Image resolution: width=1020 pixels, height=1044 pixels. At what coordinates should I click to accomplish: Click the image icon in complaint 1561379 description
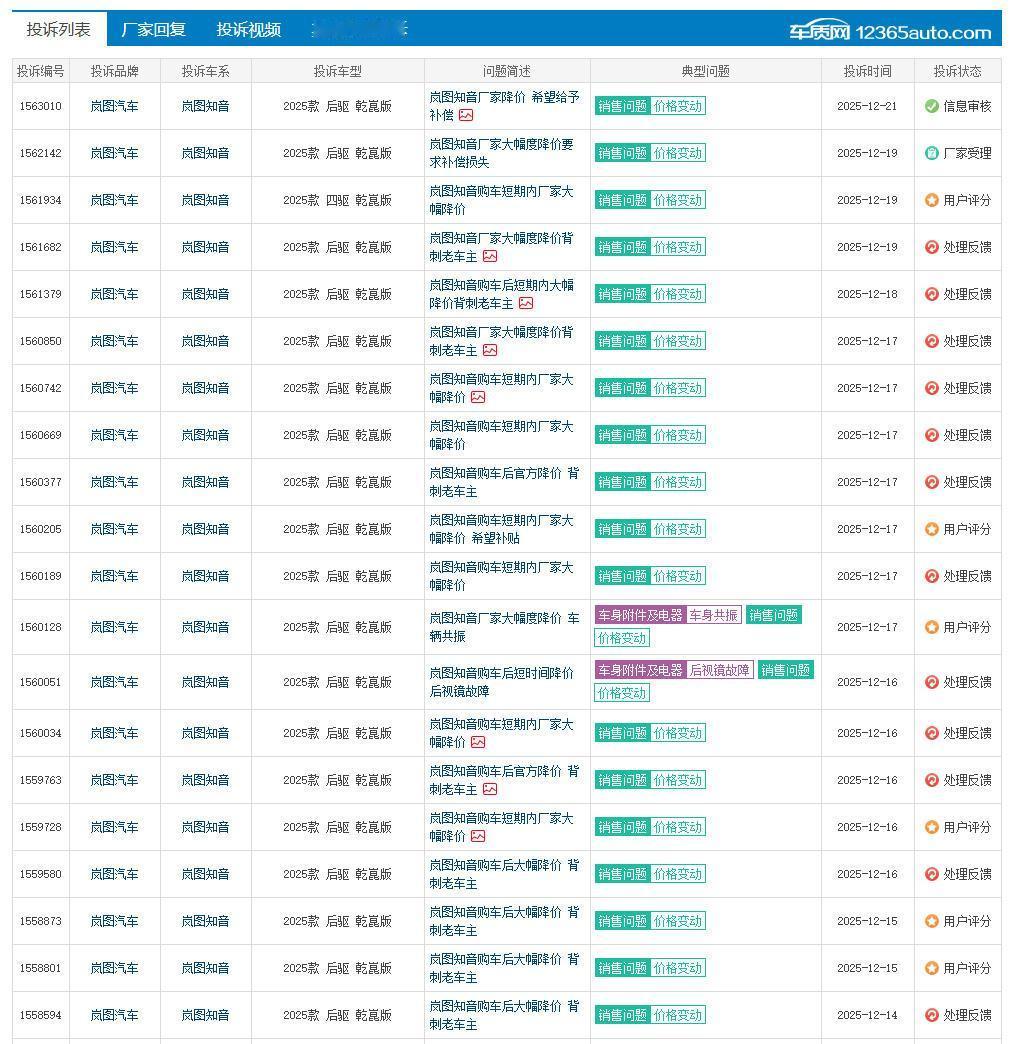click(x=526, y=304)
